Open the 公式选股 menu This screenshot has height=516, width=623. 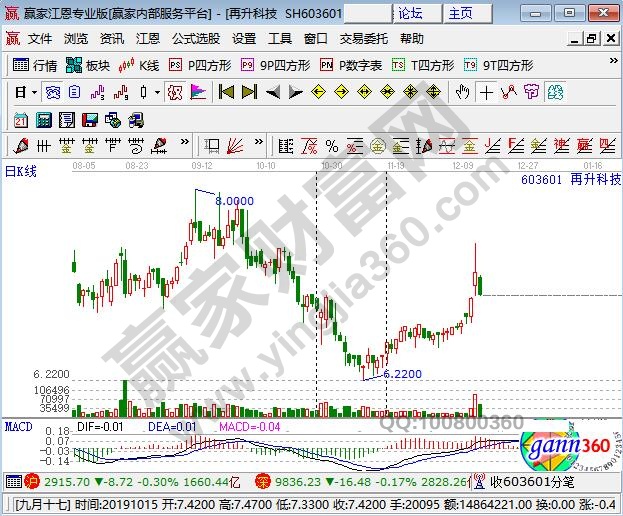pyautogui.click(x=196, y=39)
